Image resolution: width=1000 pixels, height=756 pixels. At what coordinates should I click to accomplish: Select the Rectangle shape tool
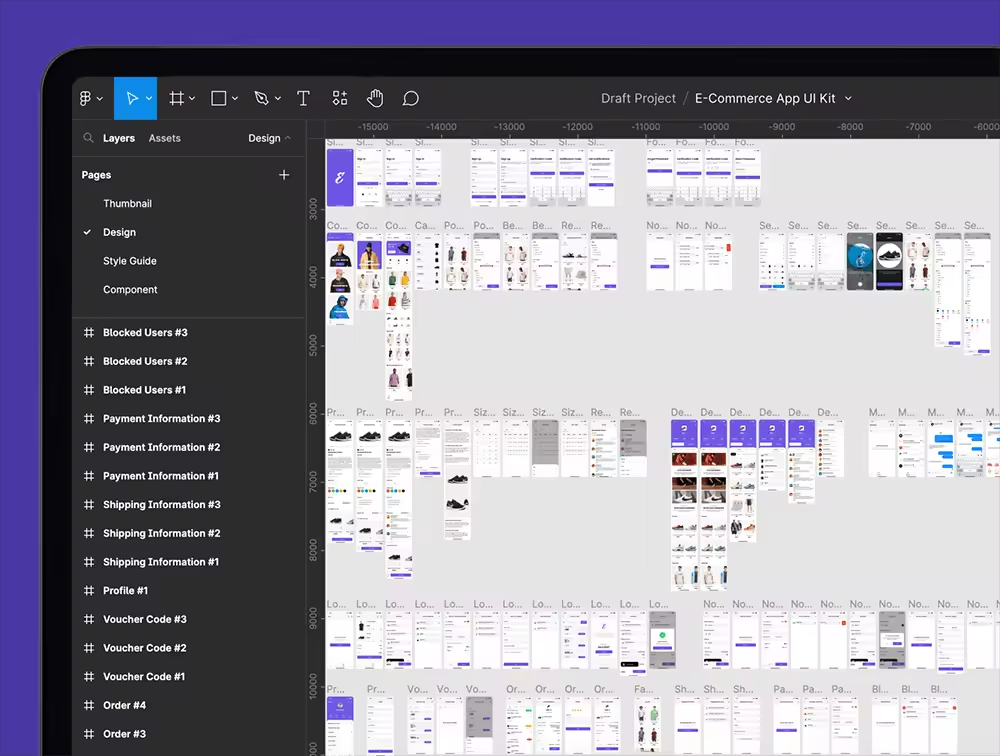[218, 98]
